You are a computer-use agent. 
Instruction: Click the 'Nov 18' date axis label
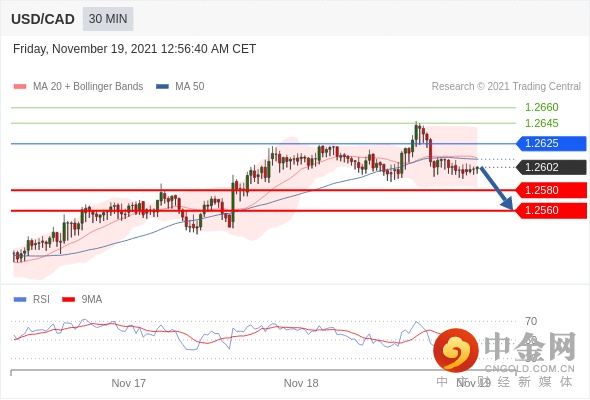pos(301,383)
